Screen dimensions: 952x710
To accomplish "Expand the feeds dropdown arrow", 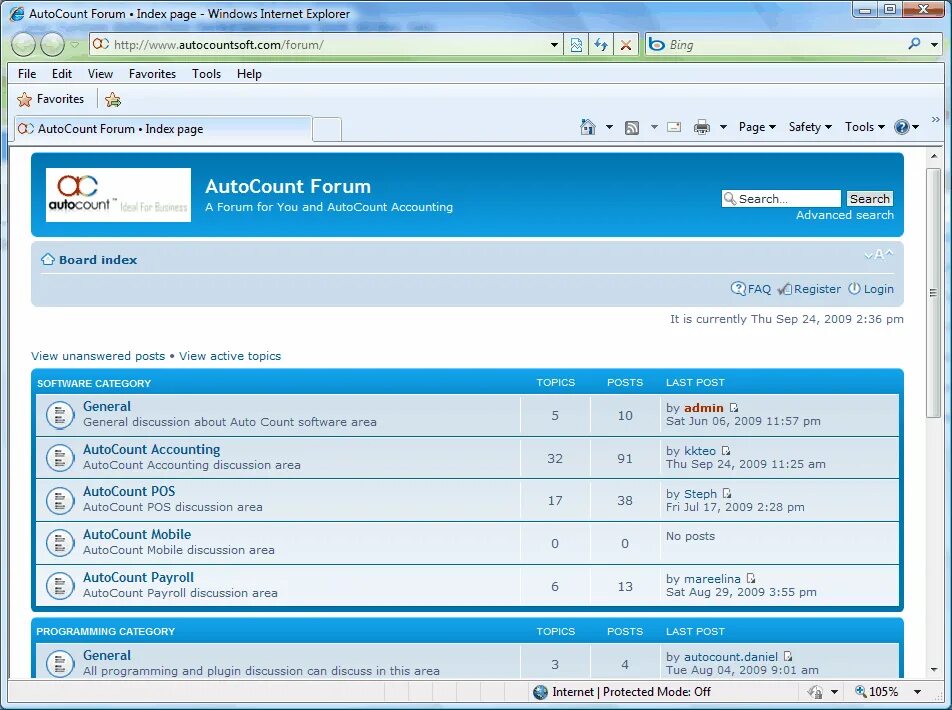I will point(654,127).
